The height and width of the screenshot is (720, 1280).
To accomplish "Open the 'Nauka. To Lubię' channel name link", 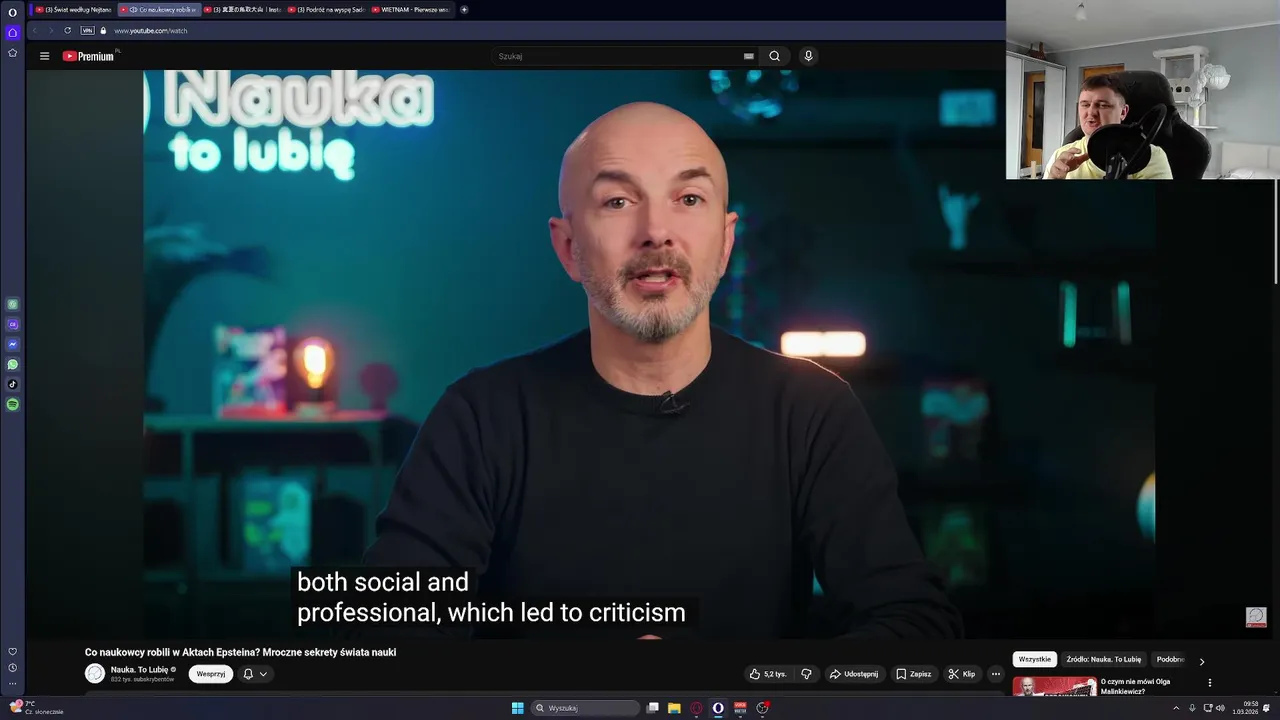I will (139, 670).
